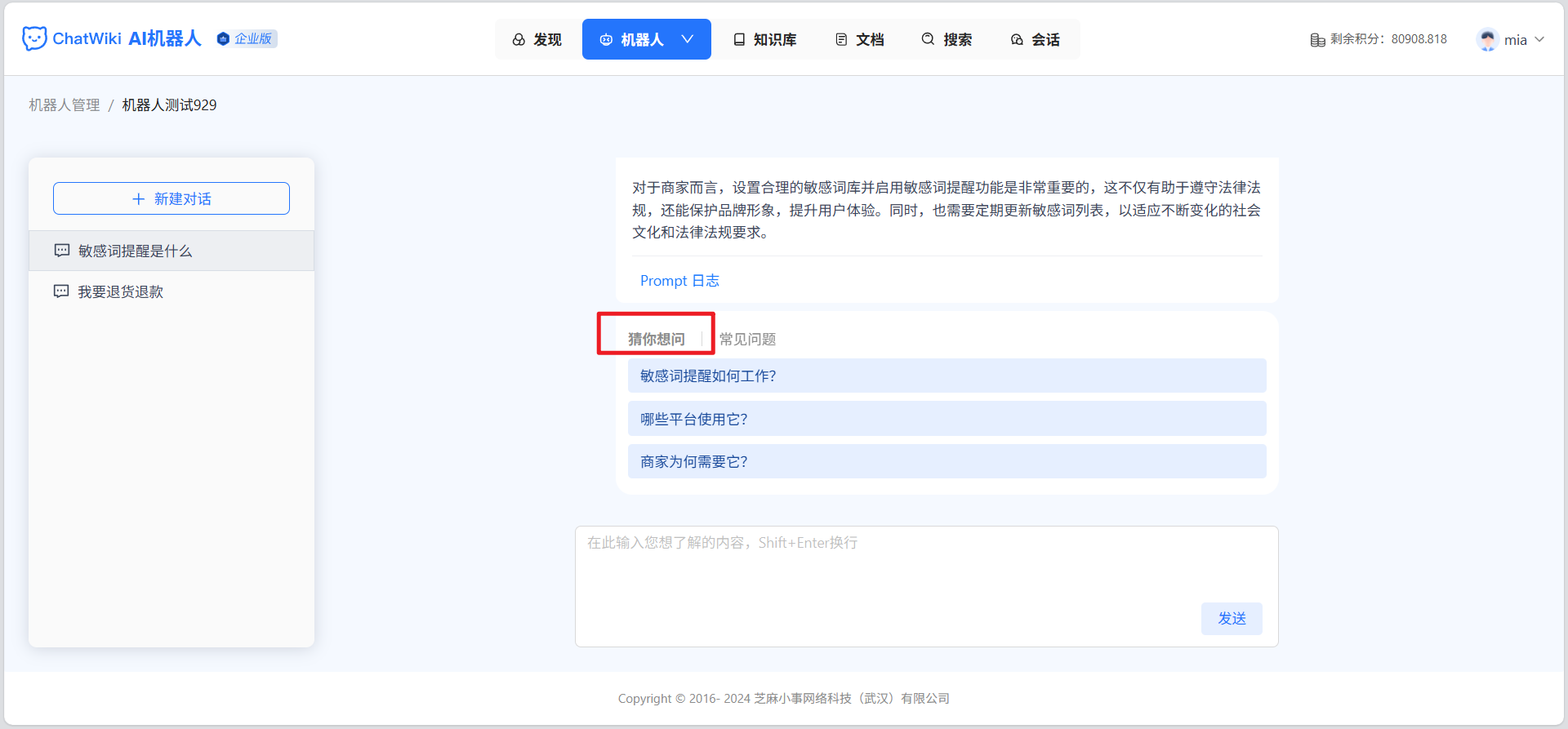Focus the message input box
Image resolution: width=1568 pixels, height=729 pixels.
(927, 586)
